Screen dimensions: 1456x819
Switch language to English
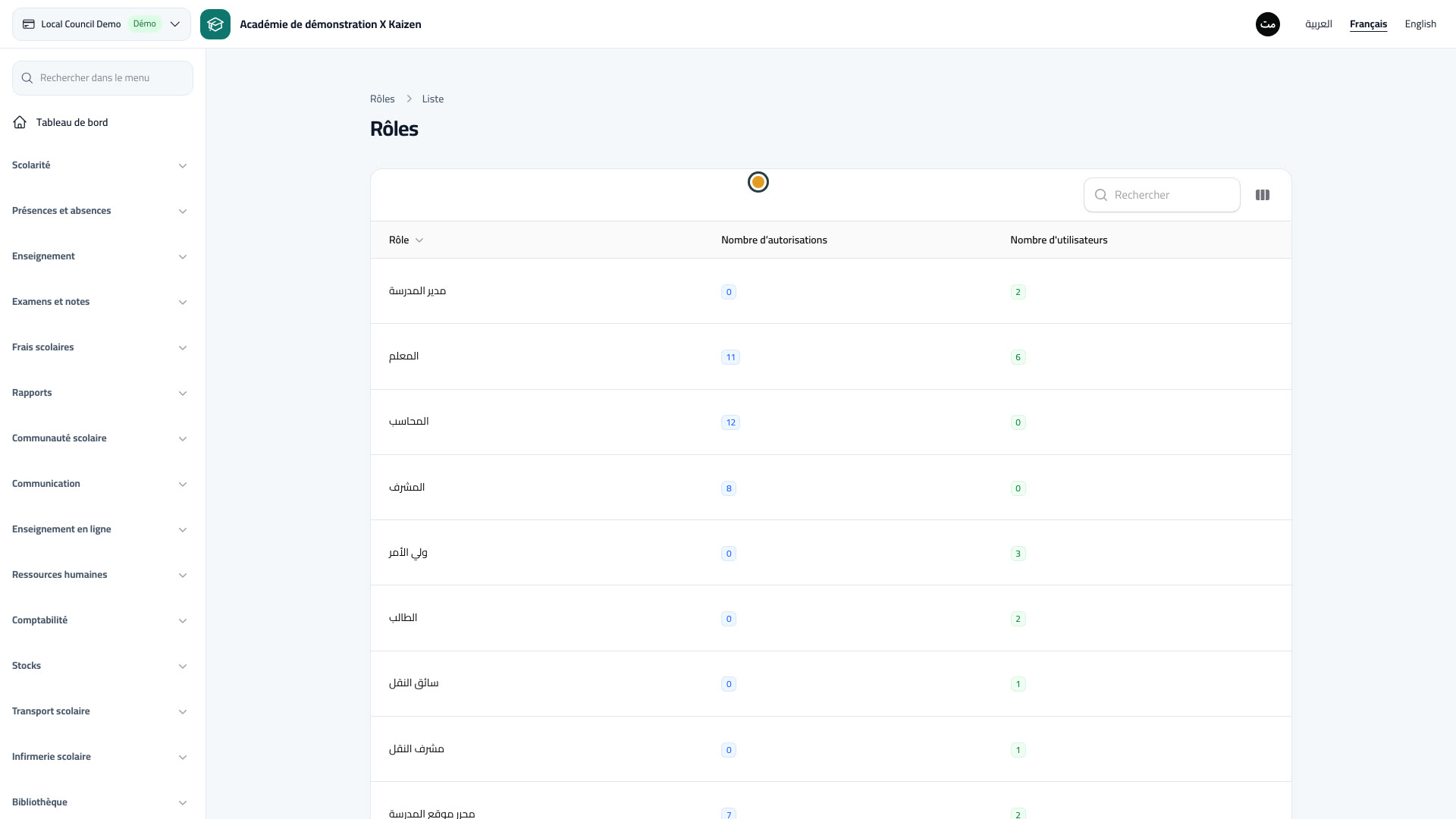tap(1420, 24)
